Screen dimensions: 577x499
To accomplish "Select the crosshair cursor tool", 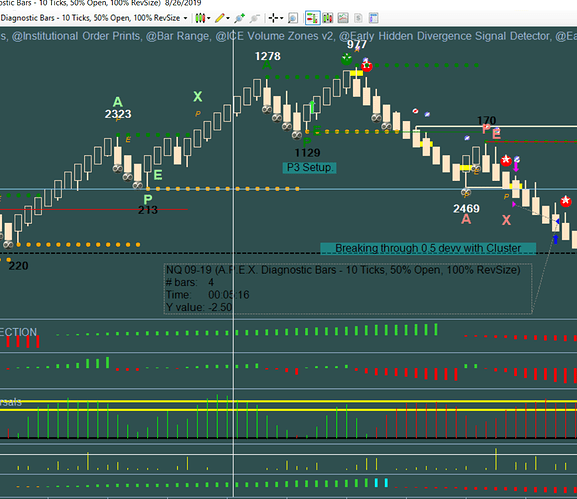I will pyautogui.click(x=273, y=18).
